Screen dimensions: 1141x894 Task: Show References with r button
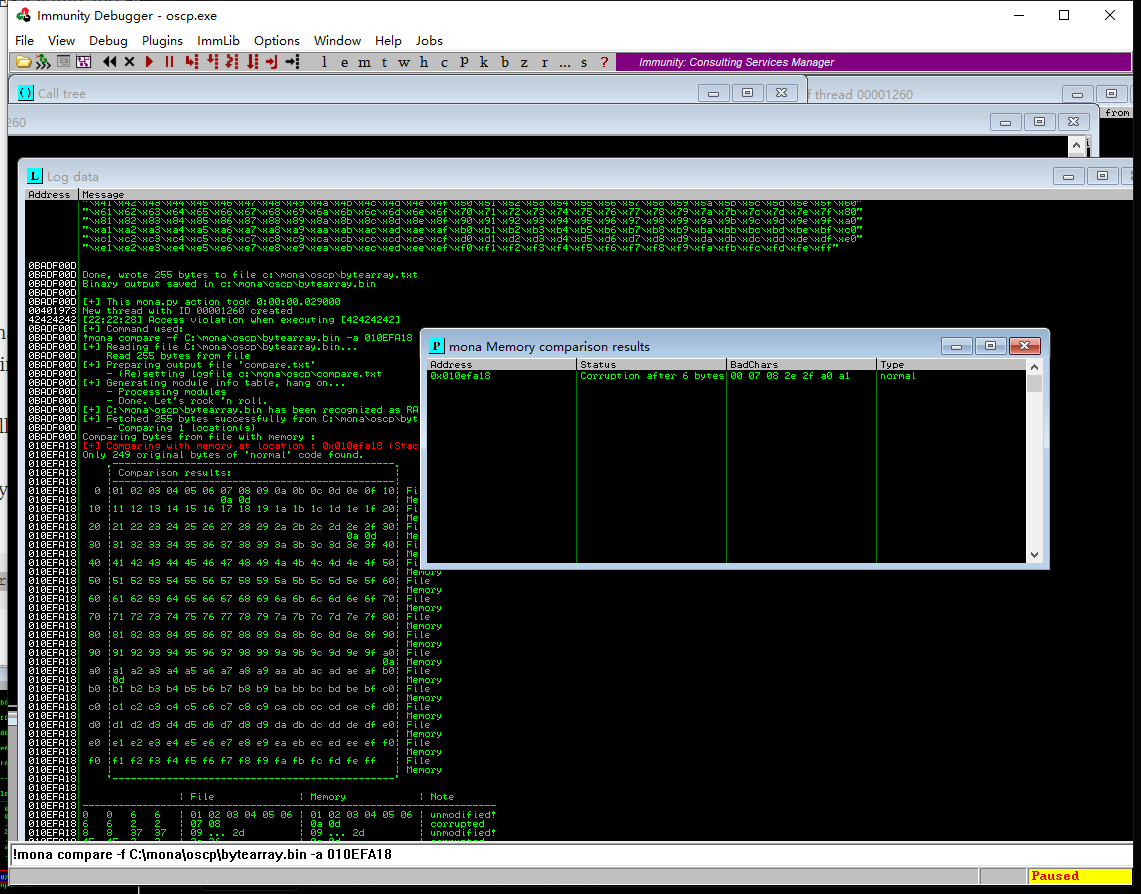(x=544, y=62)
